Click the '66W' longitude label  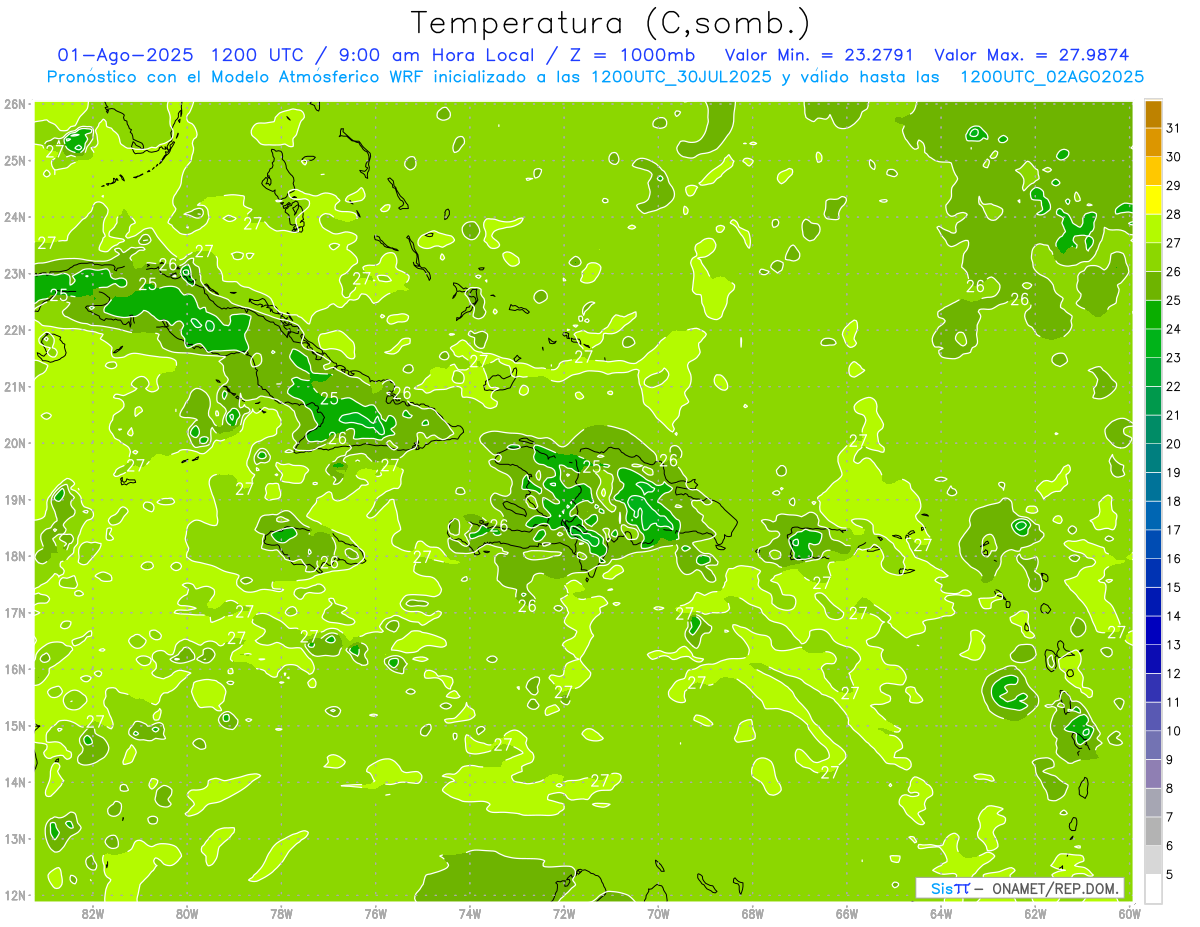847,913
